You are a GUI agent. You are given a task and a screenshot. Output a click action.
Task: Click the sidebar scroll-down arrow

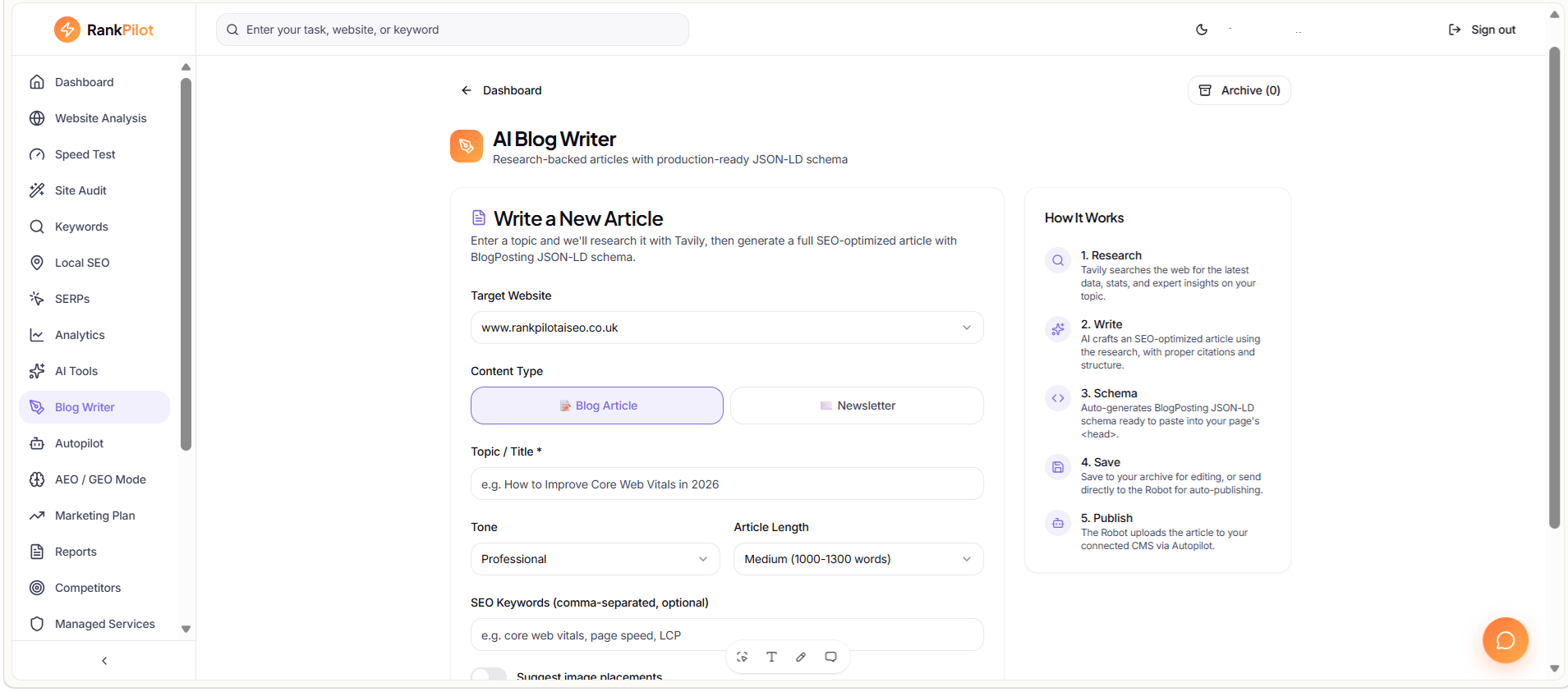[x=186, y=630]
